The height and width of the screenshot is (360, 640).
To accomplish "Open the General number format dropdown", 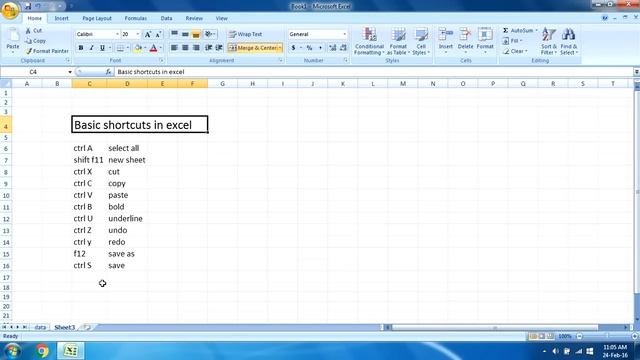I will coord(344,34).
